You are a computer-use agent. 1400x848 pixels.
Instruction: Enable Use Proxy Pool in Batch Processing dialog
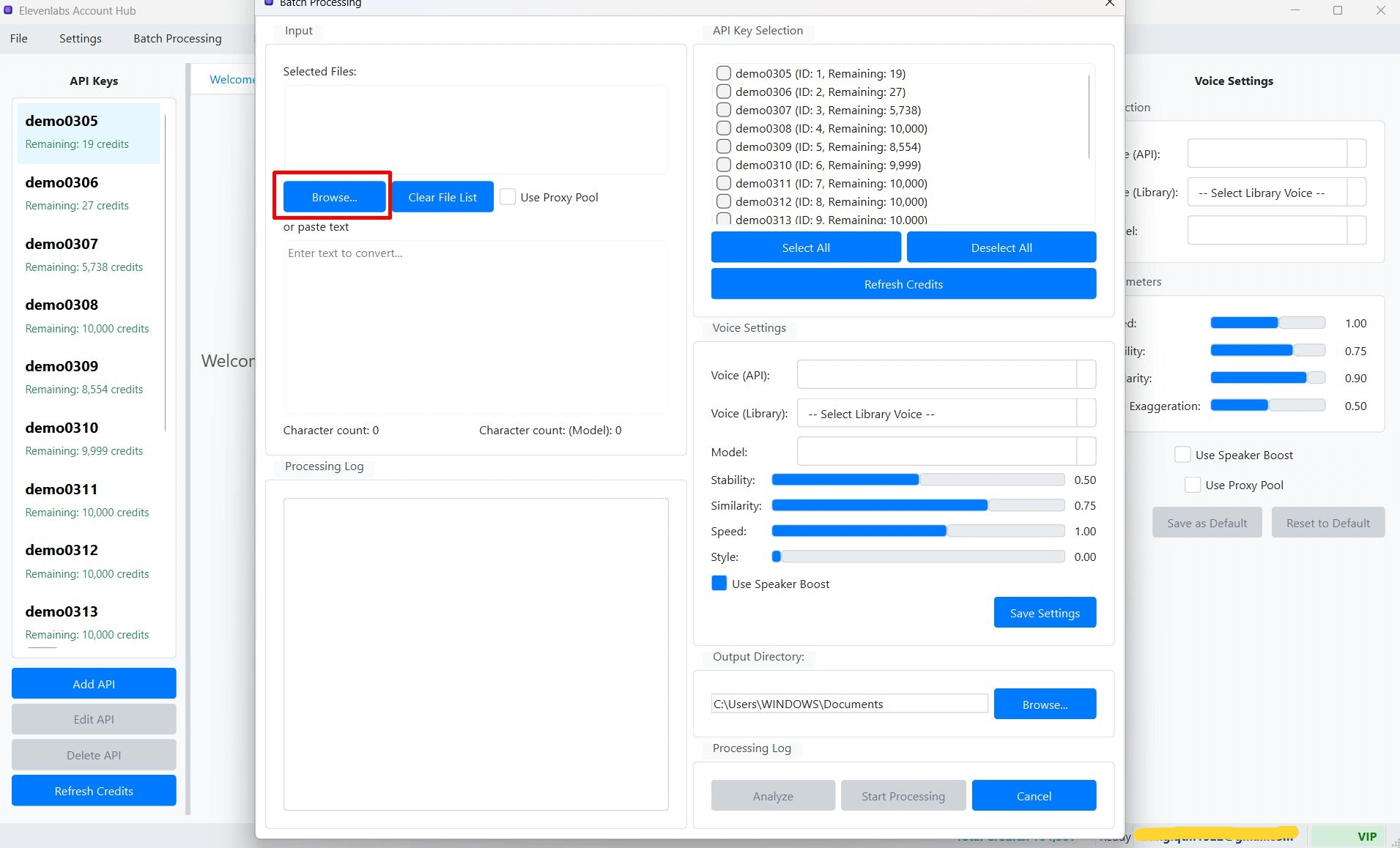click(x=508, y=197)
